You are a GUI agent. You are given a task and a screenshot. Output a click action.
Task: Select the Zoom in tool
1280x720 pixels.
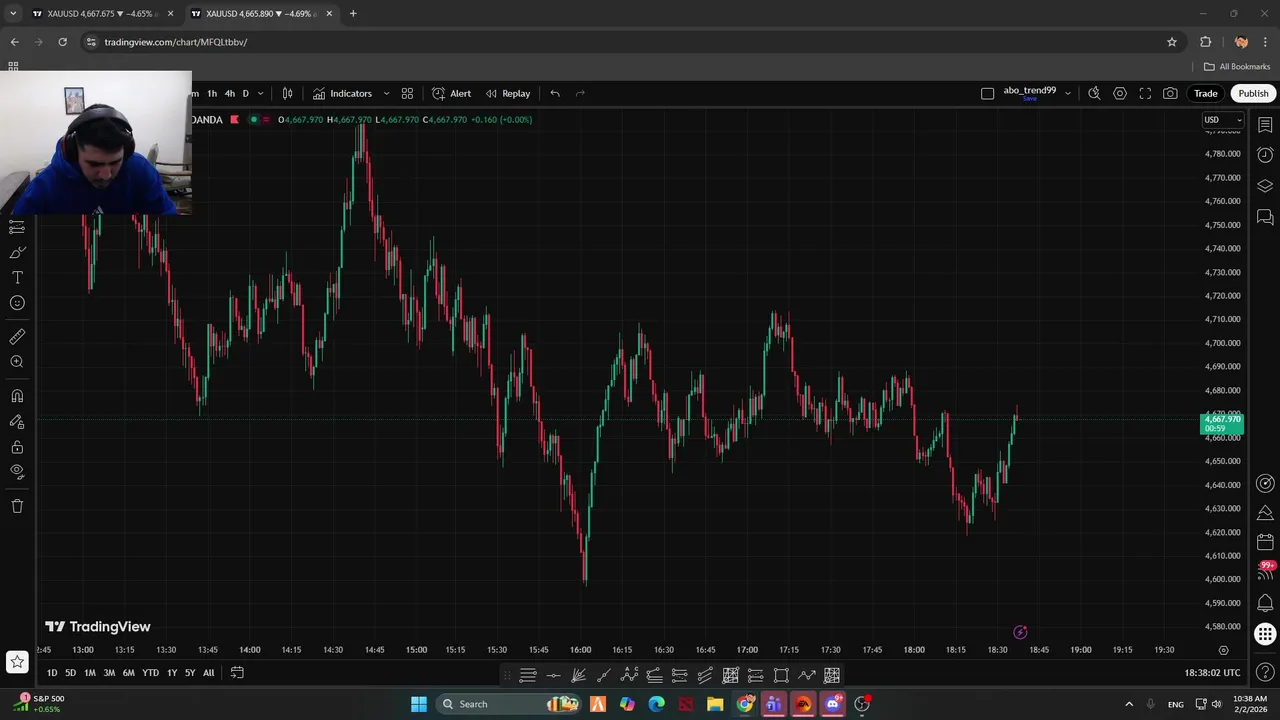point(17,362)
